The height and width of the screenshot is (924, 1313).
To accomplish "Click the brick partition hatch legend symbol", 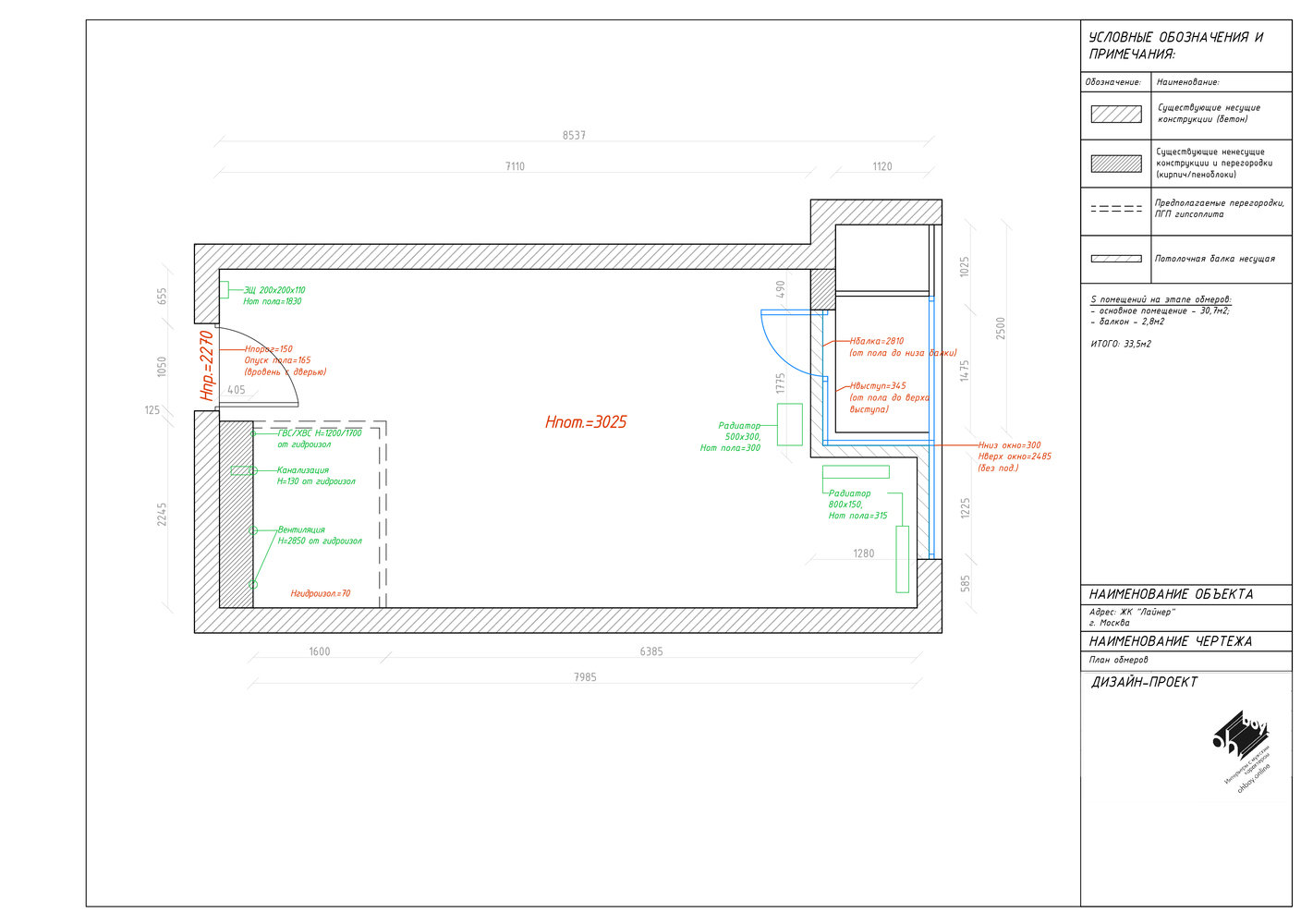I will pos(1115,164).
